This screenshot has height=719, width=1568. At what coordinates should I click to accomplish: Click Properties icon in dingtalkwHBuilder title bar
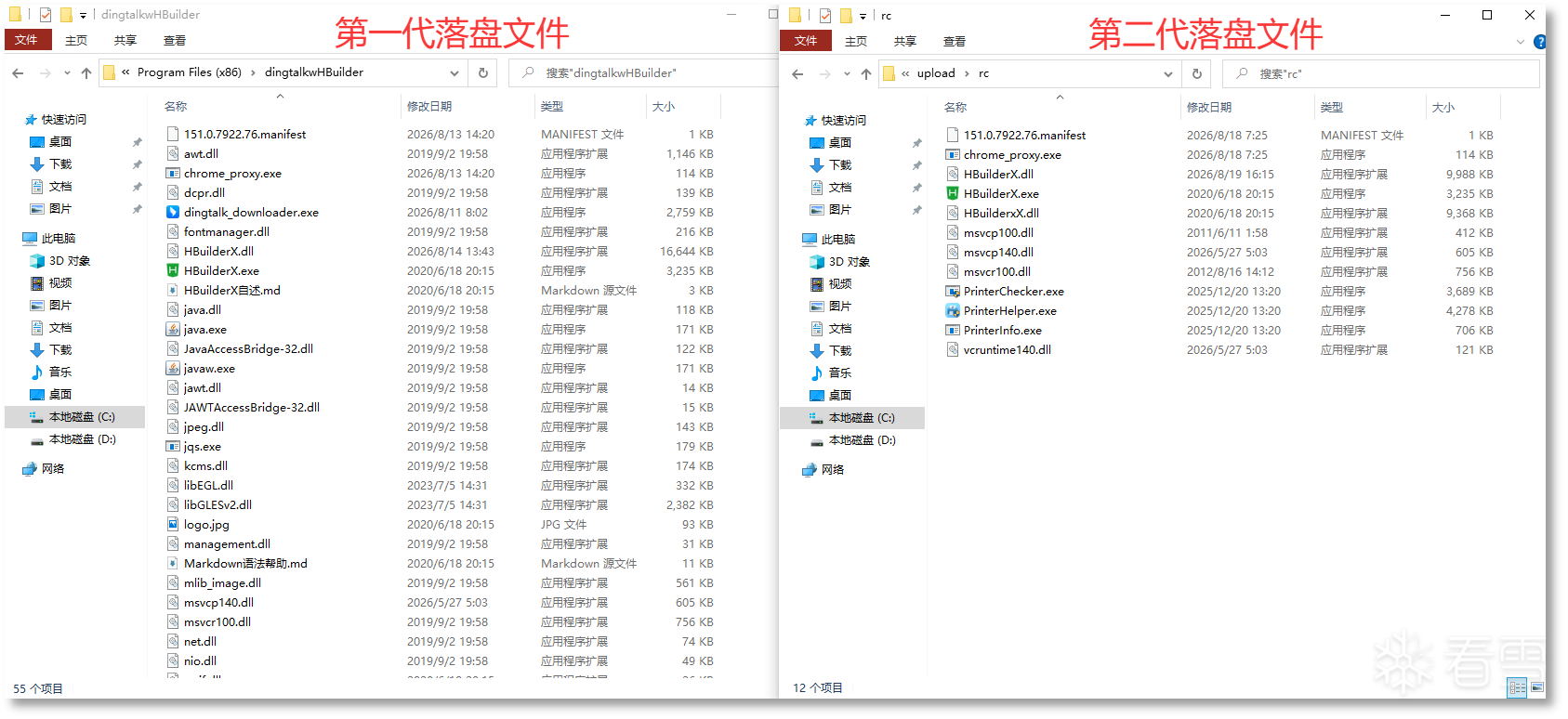[x=45, y=14]
